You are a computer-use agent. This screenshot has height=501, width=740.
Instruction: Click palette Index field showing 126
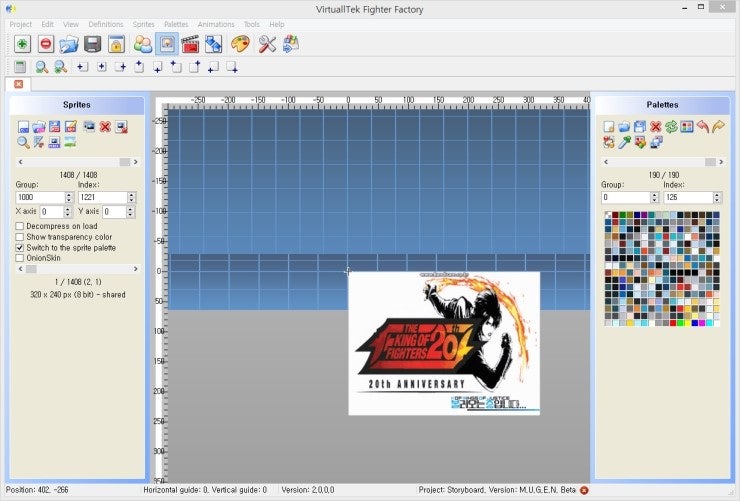tap(689, 198)
